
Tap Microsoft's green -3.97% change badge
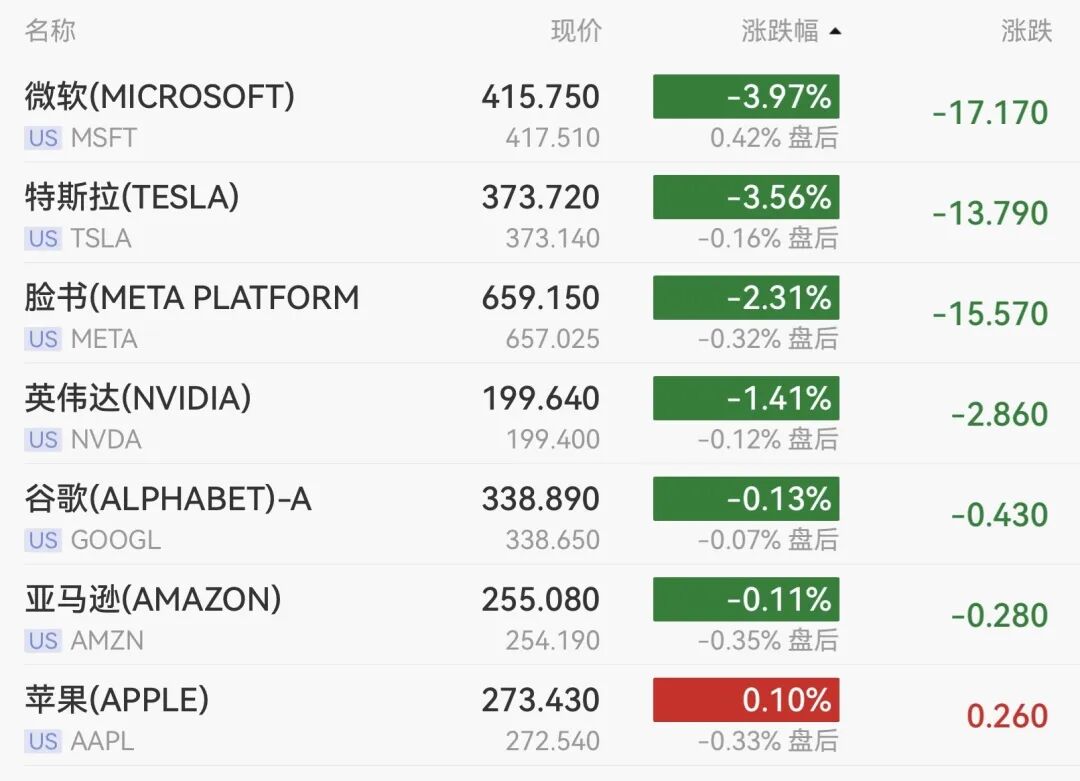(x=746, y=97)
